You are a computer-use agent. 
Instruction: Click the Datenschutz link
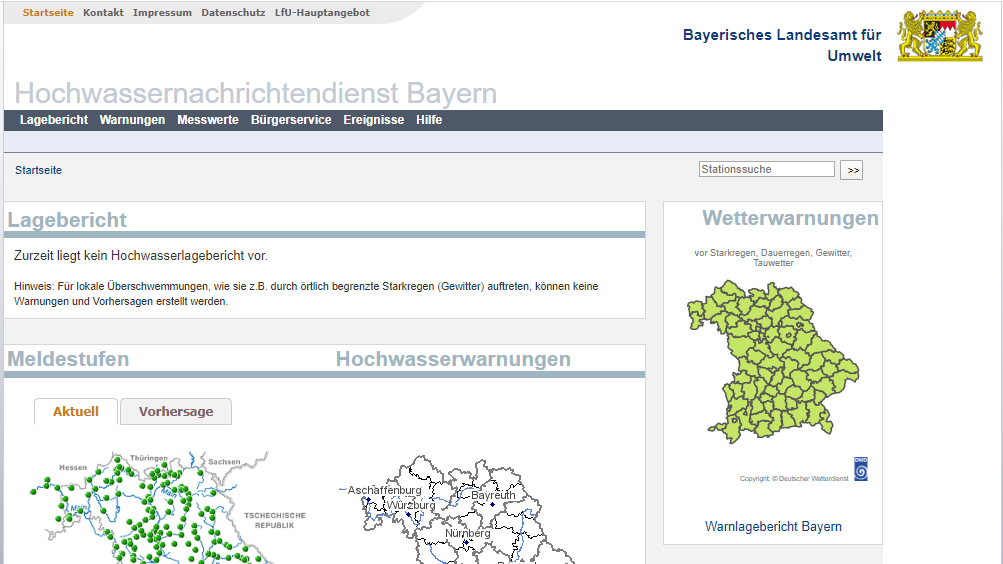pos(233,13)
